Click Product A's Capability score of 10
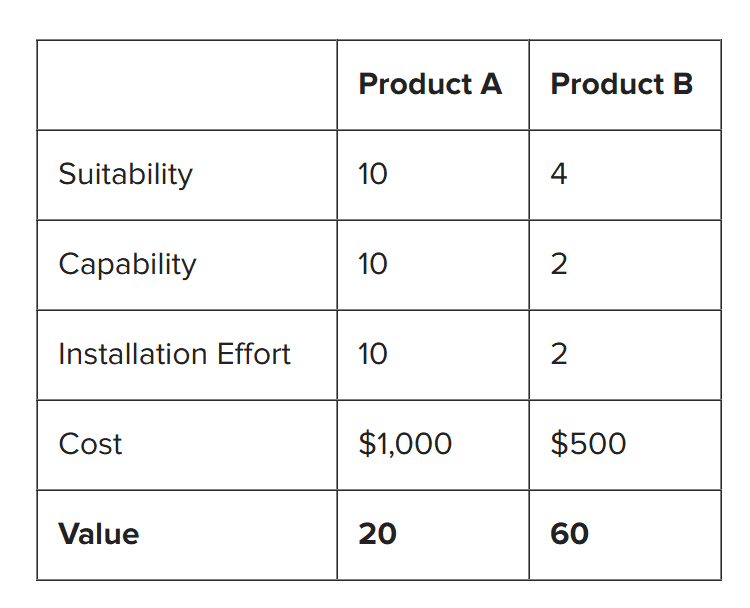This screenshot has height=608, width=750. tap(372, 264)
